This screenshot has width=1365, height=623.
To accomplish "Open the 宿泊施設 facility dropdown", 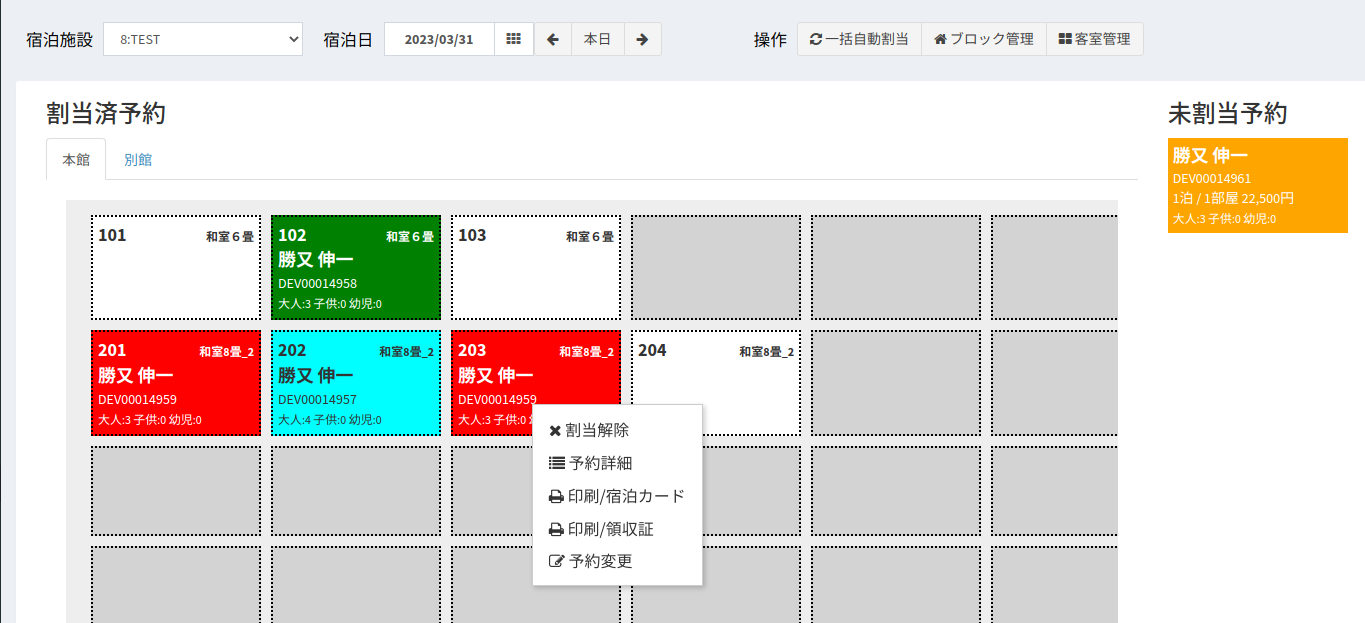I will (203, 39).
